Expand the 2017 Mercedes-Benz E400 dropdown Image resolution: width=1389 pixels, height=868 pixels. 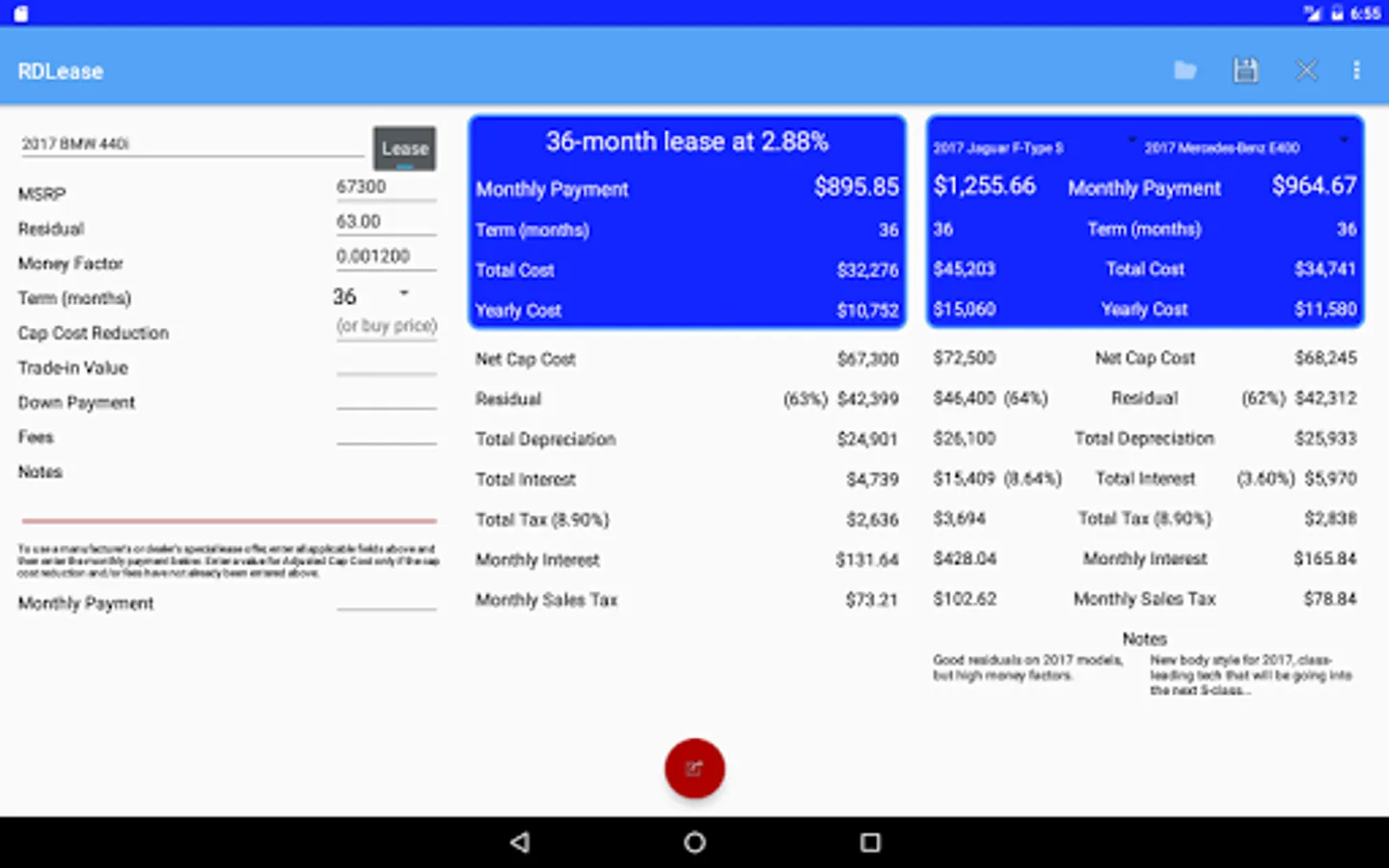[x=1246, y=148]
